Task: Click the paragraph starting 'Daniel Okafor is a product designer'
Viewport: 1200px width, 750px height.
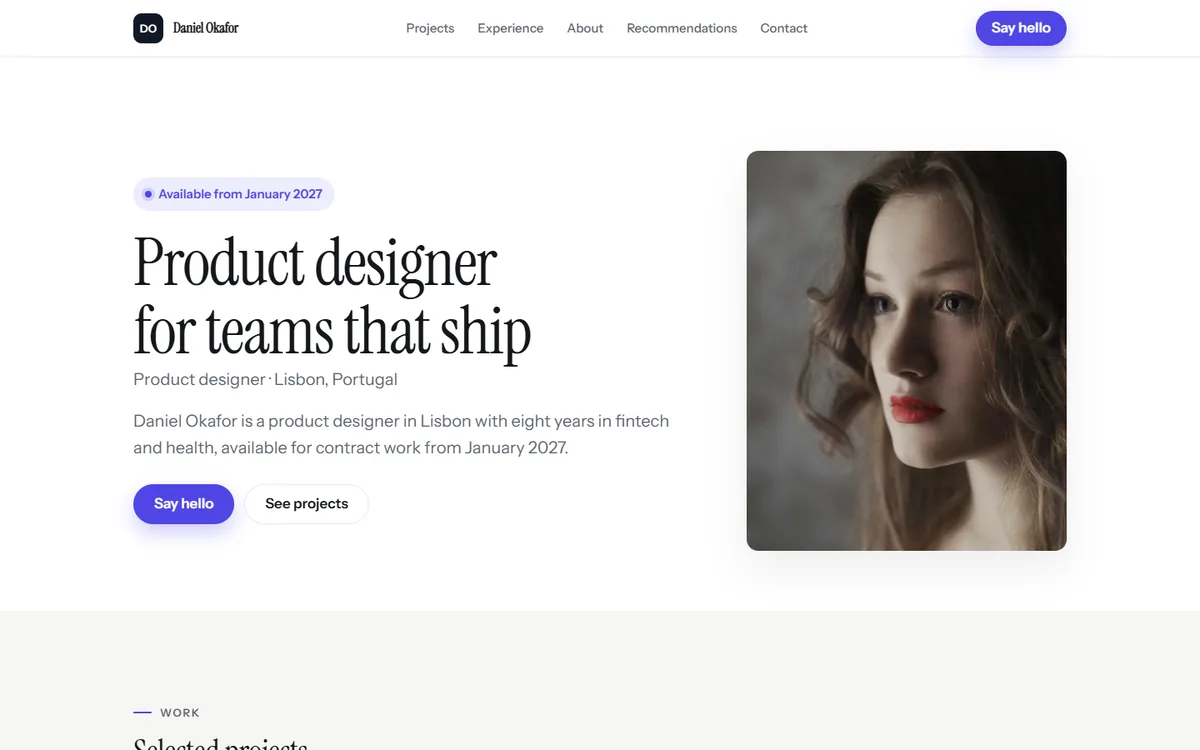Action: [x=401, y=434]
